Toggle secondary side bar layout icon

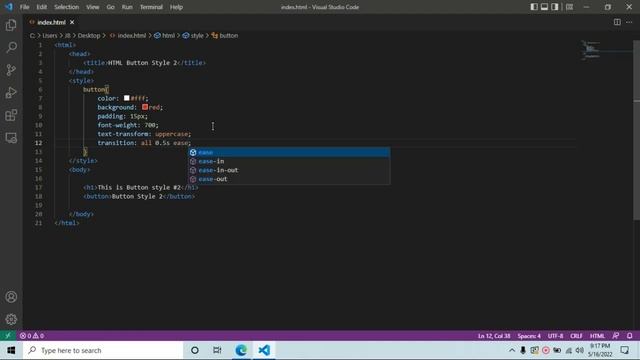[x=555, y=7]
